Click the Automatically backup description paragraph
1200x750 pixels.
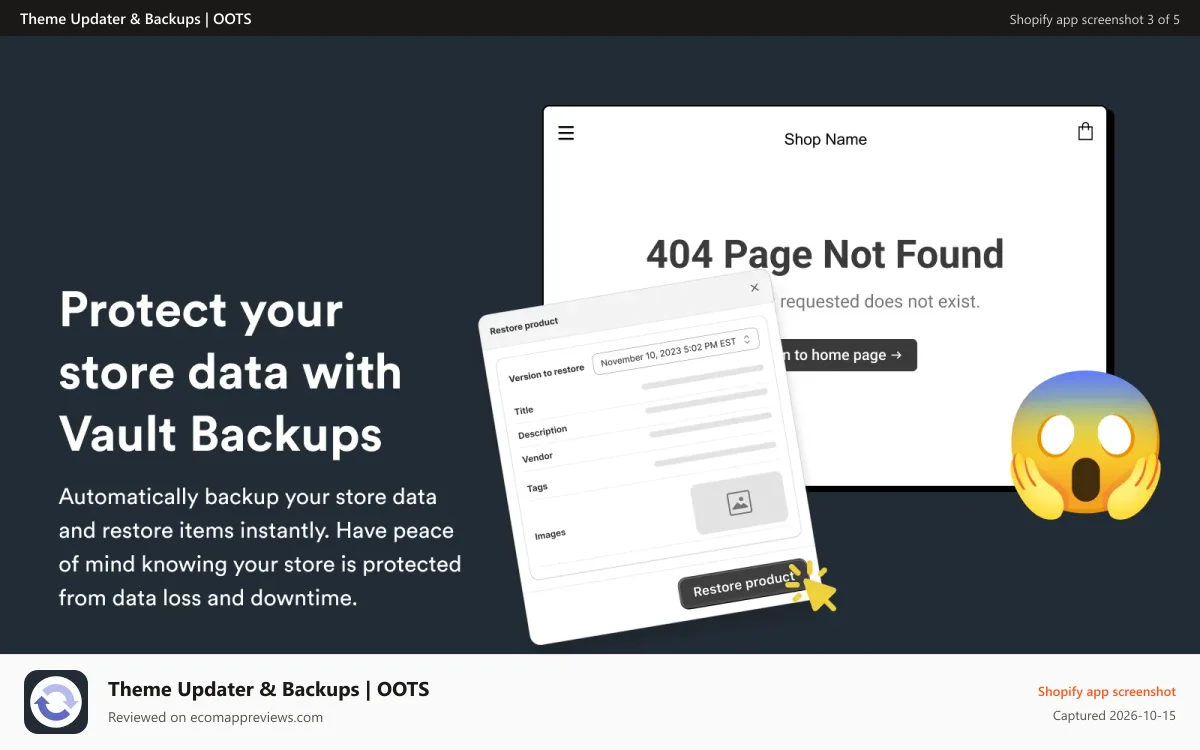click(x=260, y=547)
